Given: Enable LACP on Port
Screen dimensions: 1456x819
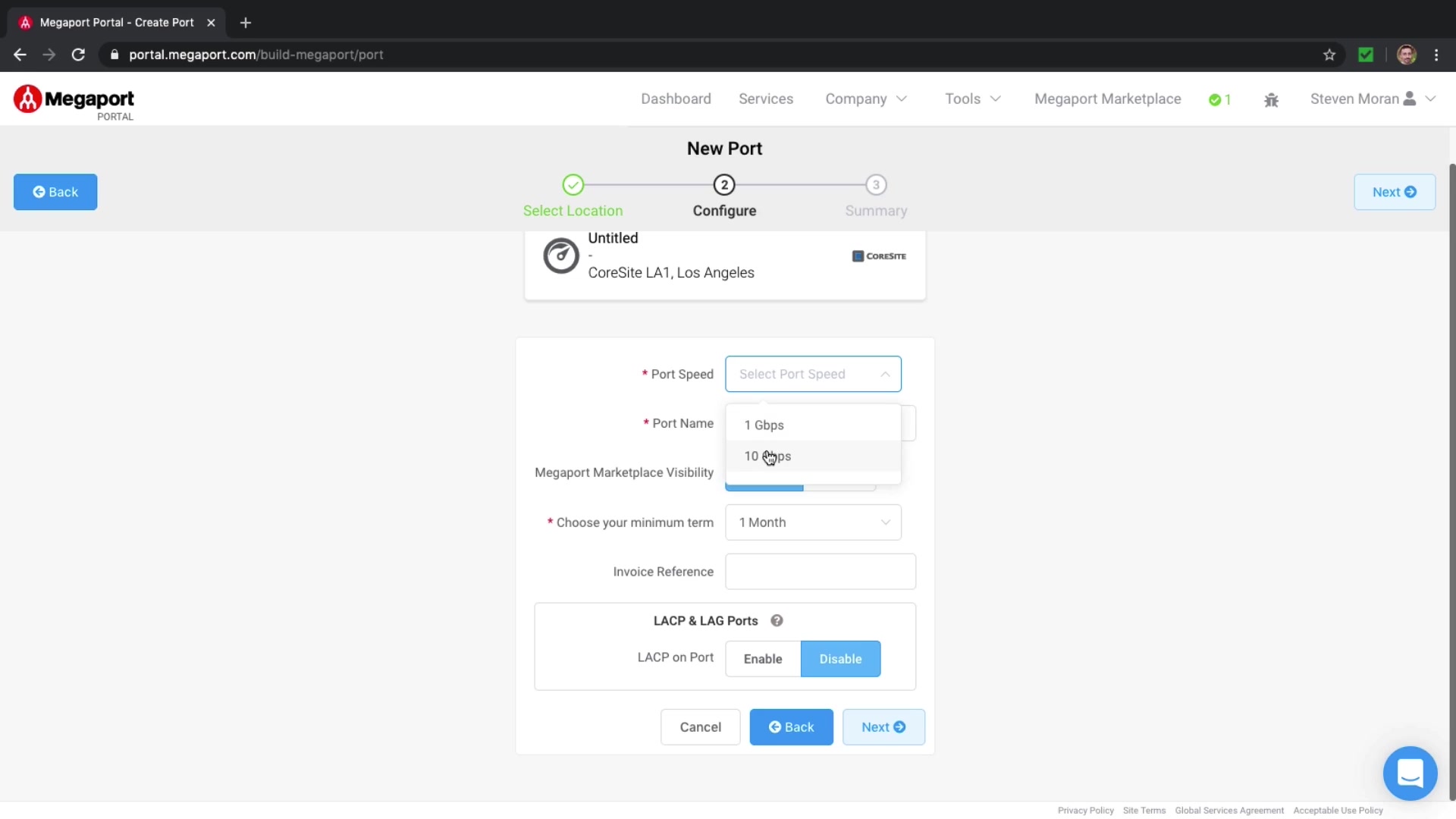Looking at the screenshot, I should (762, 659).
